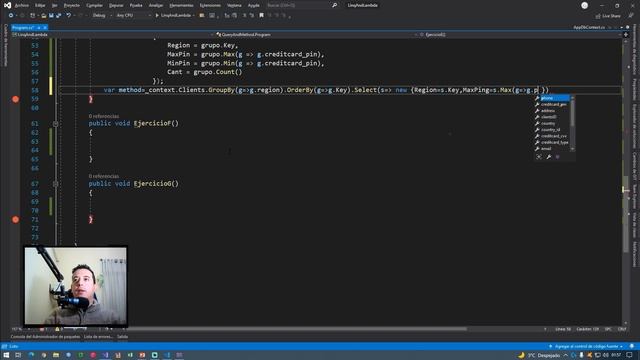
Task: Collapse the EjercicioF method outline
Action: (x=56, y=123)
